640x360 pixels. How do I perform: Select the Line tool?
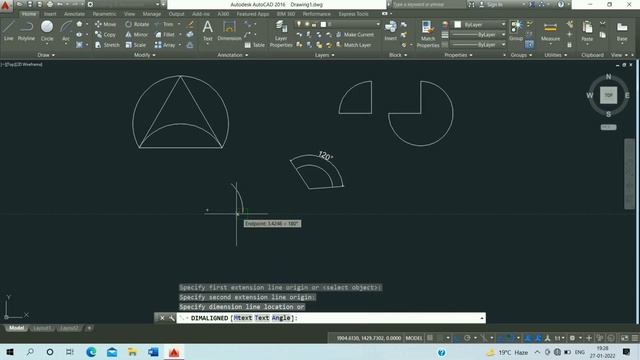pyautogui.click(x=9, y=31)
